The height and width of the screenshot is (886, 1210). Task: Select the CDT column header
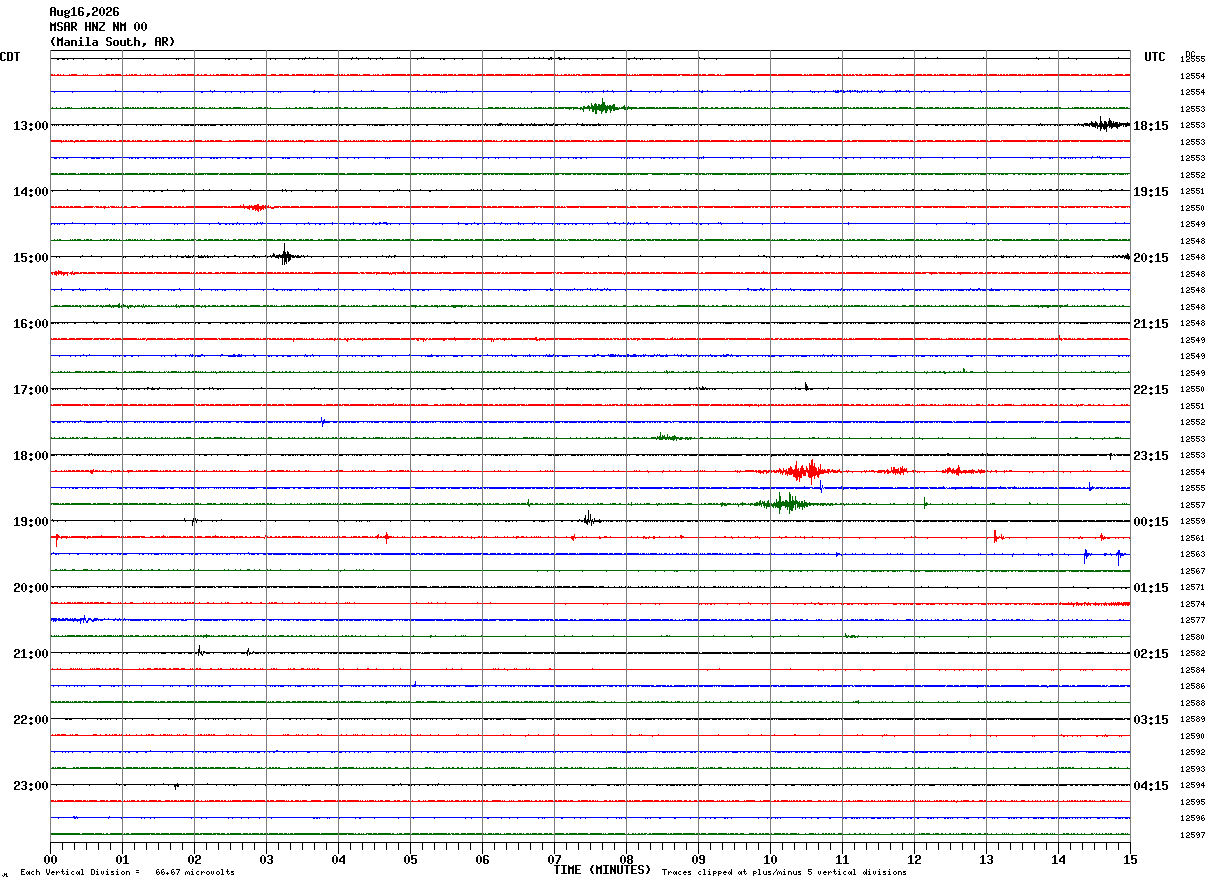[x=10, y=57]
